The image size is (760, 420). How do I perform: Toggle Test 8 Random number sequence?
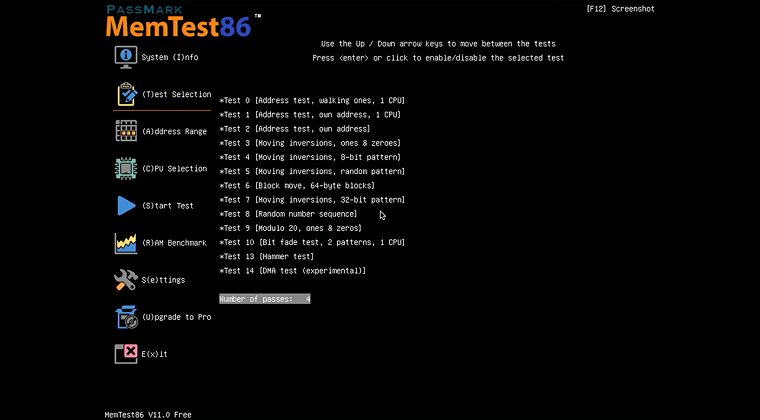(x=288, y=214)
